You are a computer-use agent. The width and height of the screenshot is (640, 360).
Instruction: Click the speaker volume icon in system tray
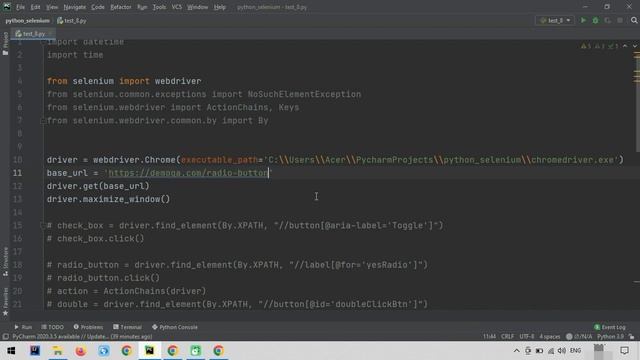tap(562, 351)
